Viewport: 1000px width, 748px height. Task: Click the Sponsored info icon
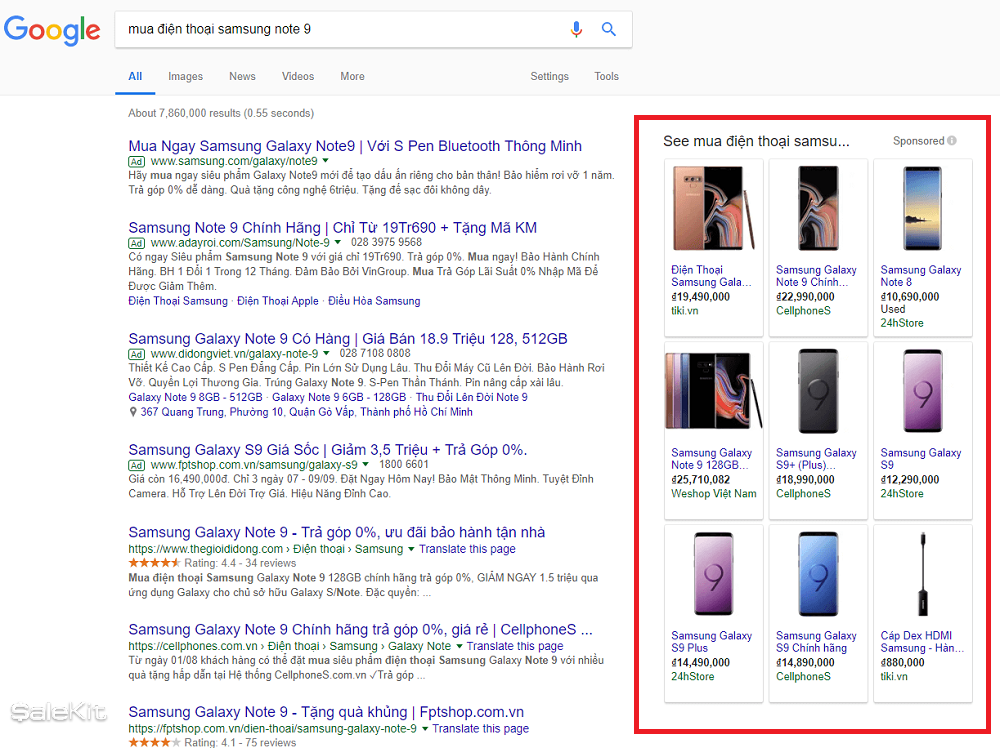click(952, 141)
